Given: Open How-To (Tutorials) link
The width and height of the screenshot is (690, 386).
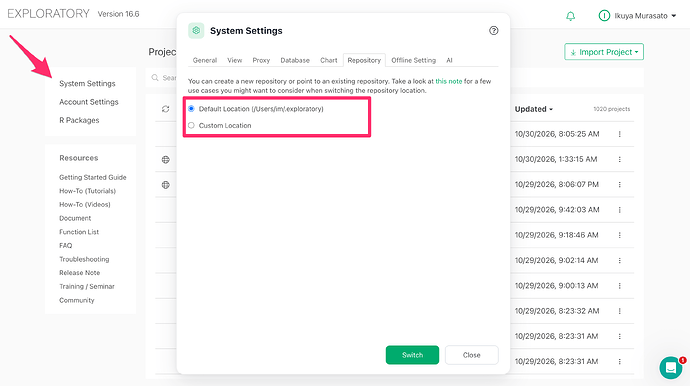Looking at the screenshot, I should [x=88, y=191].
